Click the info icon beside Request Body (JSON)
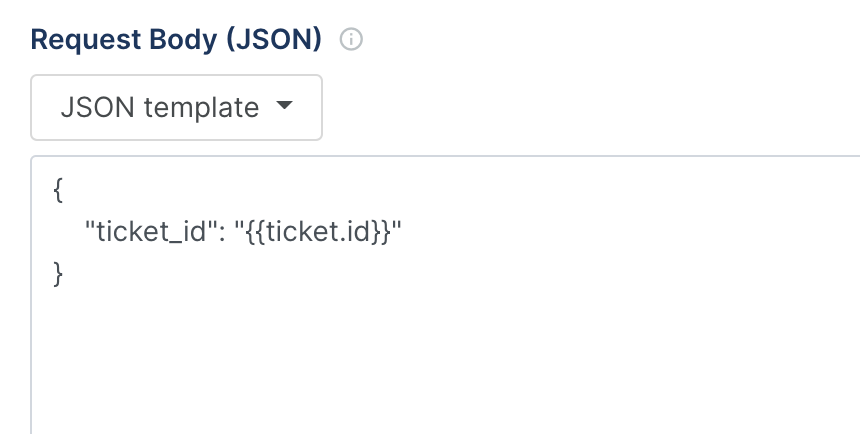This screenshot has width=860, height=434. pyautogui.click(x=351, y=40)
